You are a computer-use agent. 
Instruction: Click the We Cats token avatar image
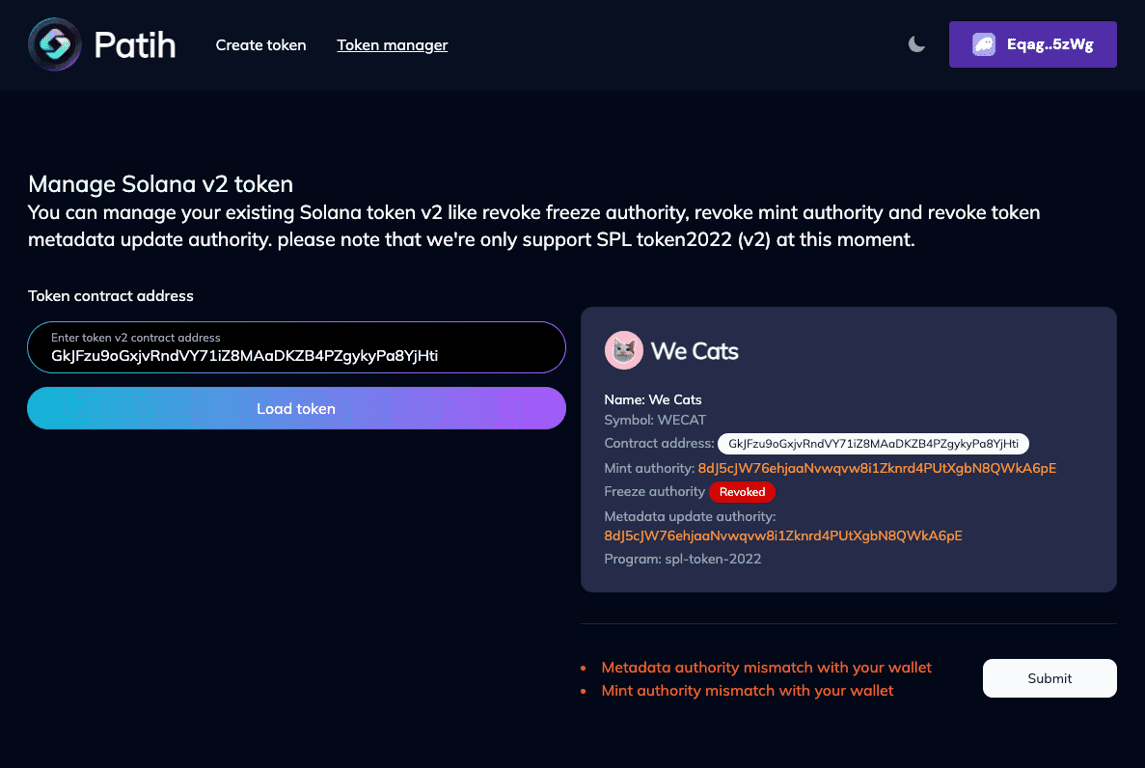tap(624, 351)
